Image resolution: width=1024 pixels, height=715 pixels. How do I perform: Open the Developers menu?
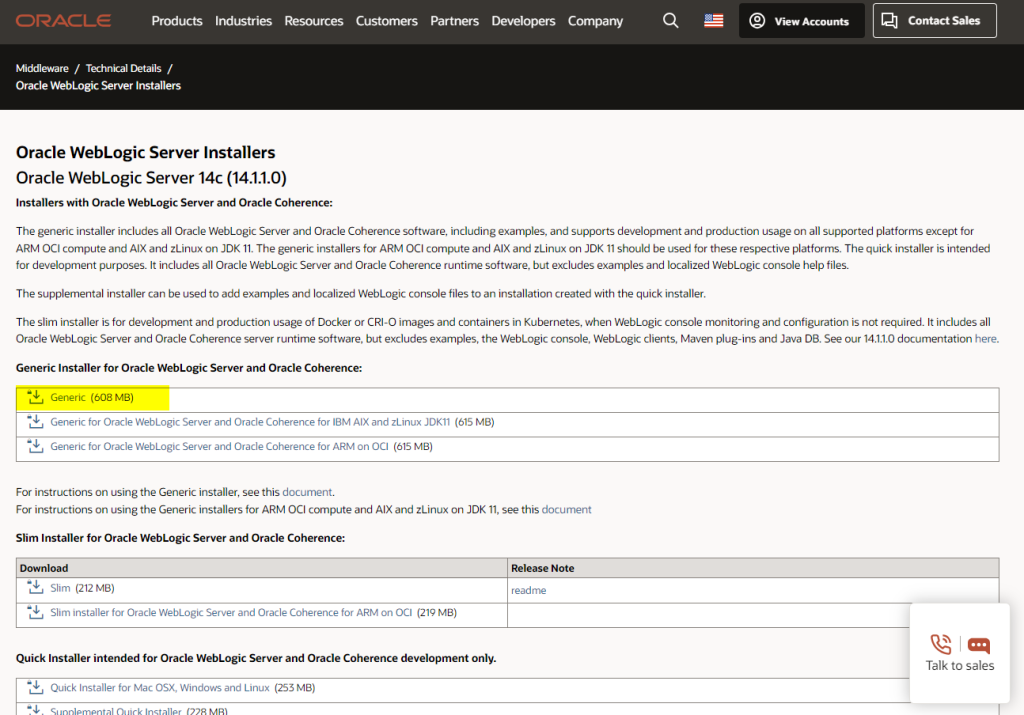point(523,20)
